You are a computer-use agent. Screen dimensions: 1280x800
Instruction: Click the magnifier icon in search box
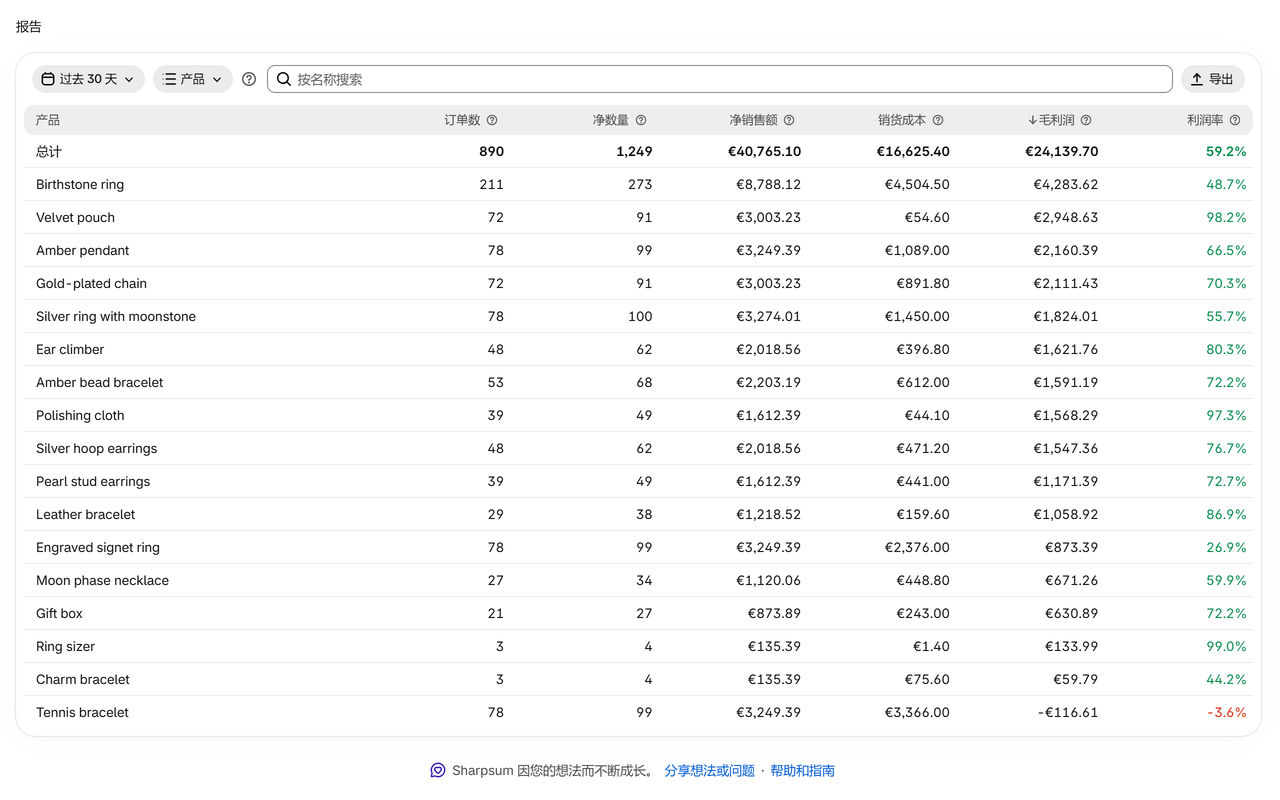pos(284,79)
